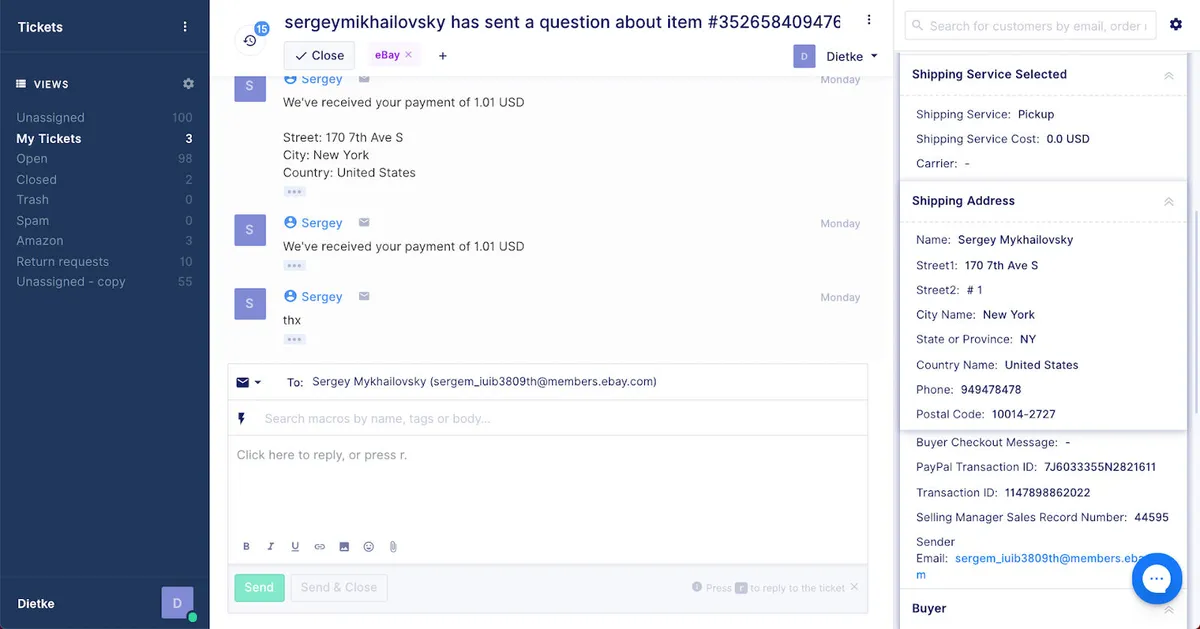The height and width of the screenshot is (629, 1200).
Task: Open the Dietke assignee dropdown
Action: 837,56
